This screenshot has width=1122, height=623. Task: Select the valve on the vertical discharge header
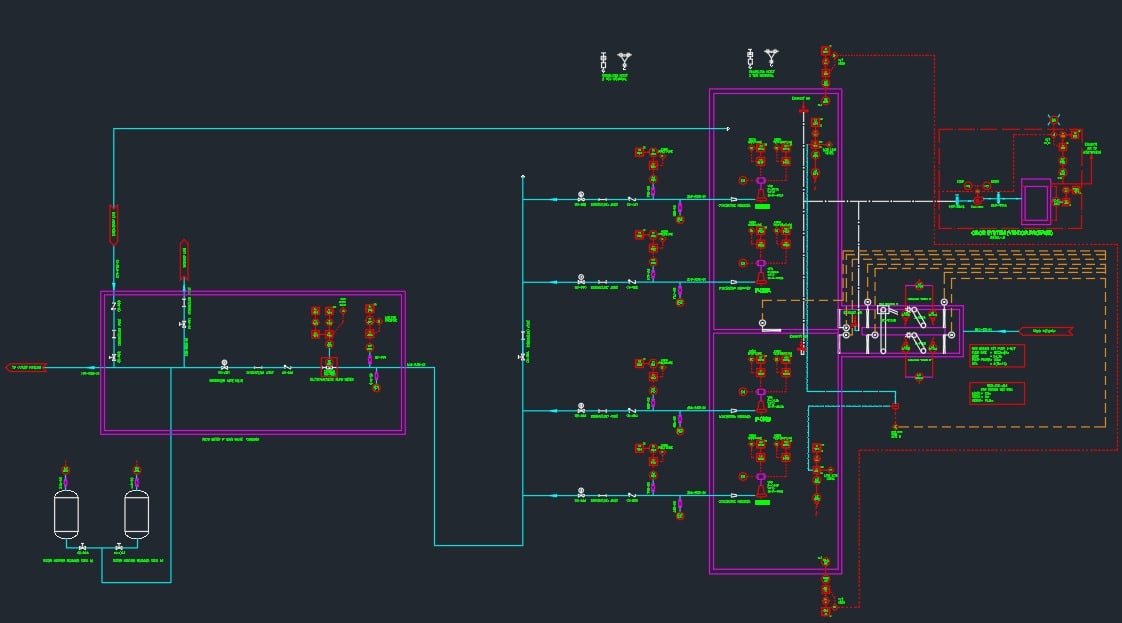(x=522, y=356)
